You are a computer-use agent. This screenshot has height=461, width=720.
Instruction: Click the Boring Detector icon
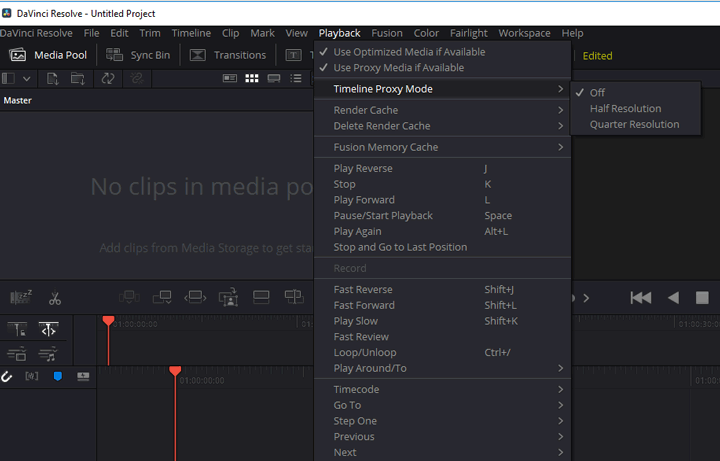[21, 298]
